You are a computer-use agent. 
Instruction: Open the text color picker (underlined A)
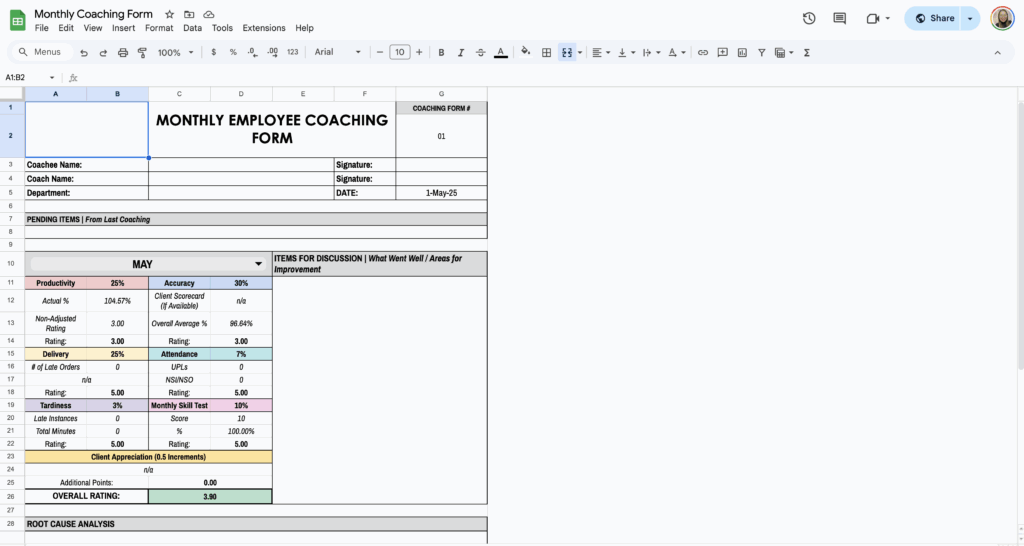coord(501,52)
